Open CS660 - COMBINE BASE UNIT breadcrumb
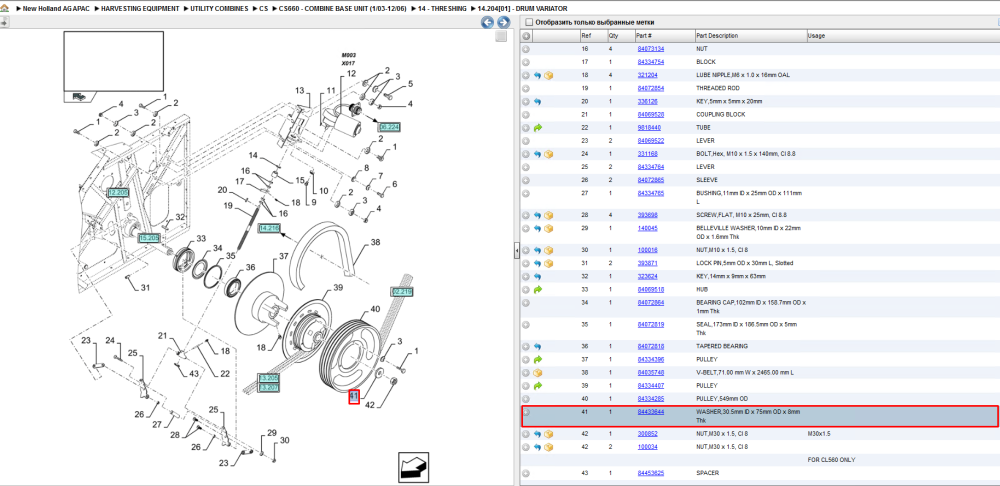Viewport: 1000px width, 486px height. coord(344,8)
